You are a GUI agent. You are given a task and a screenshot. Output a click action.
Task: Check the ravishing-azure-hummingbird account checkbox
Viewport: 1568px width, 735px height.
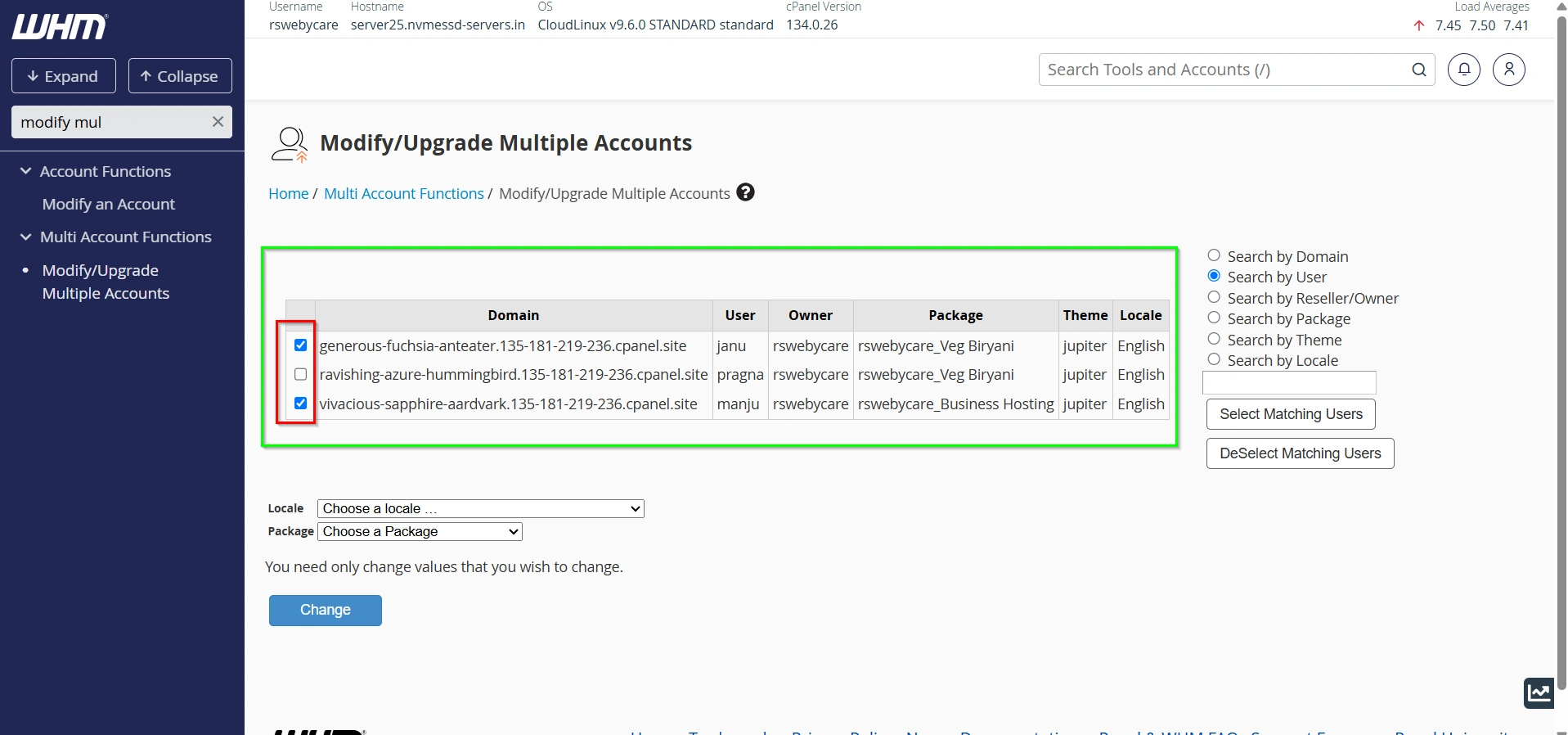(x=300, y=374)
